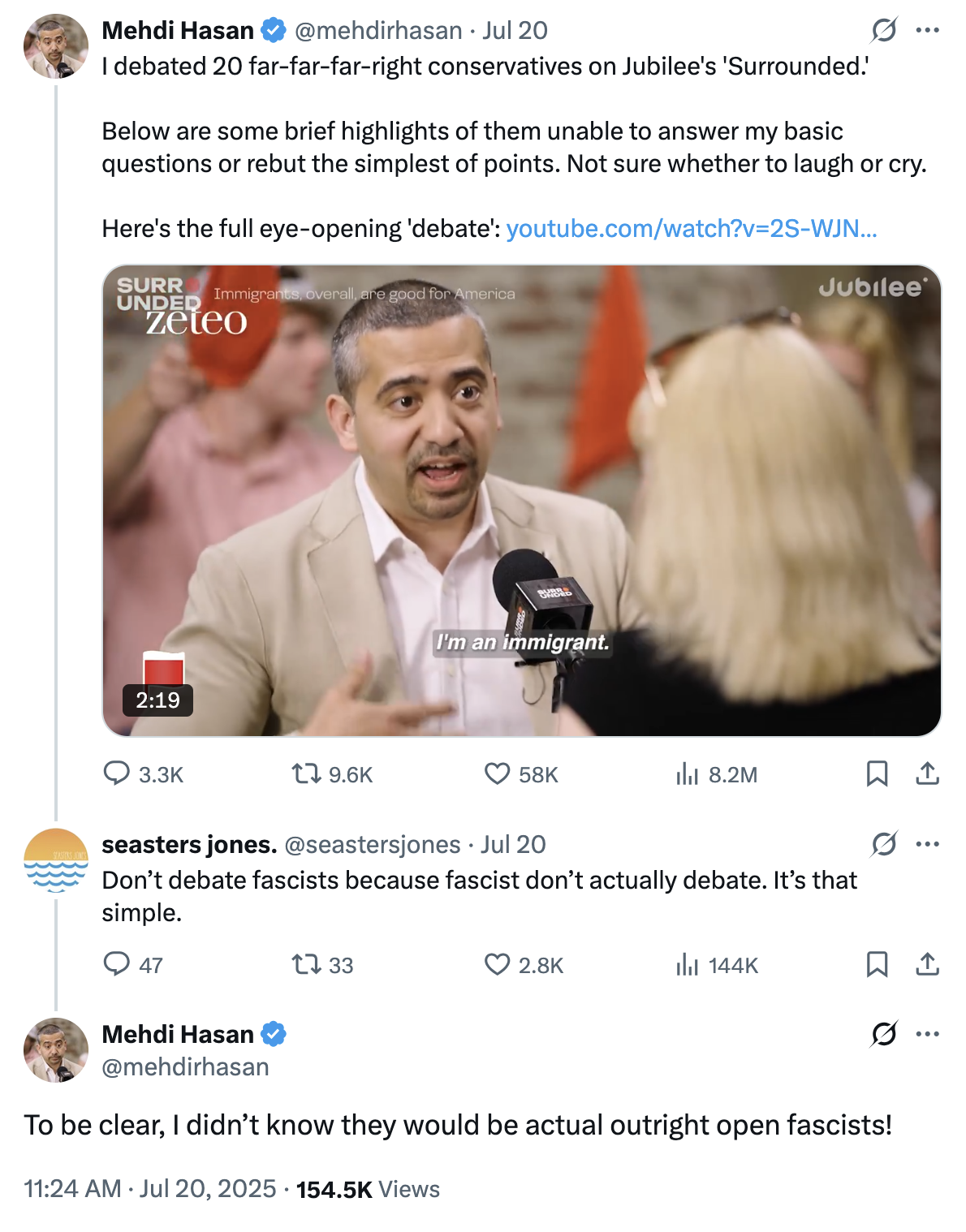Share the original debate tweet

(x=927, y=773)
